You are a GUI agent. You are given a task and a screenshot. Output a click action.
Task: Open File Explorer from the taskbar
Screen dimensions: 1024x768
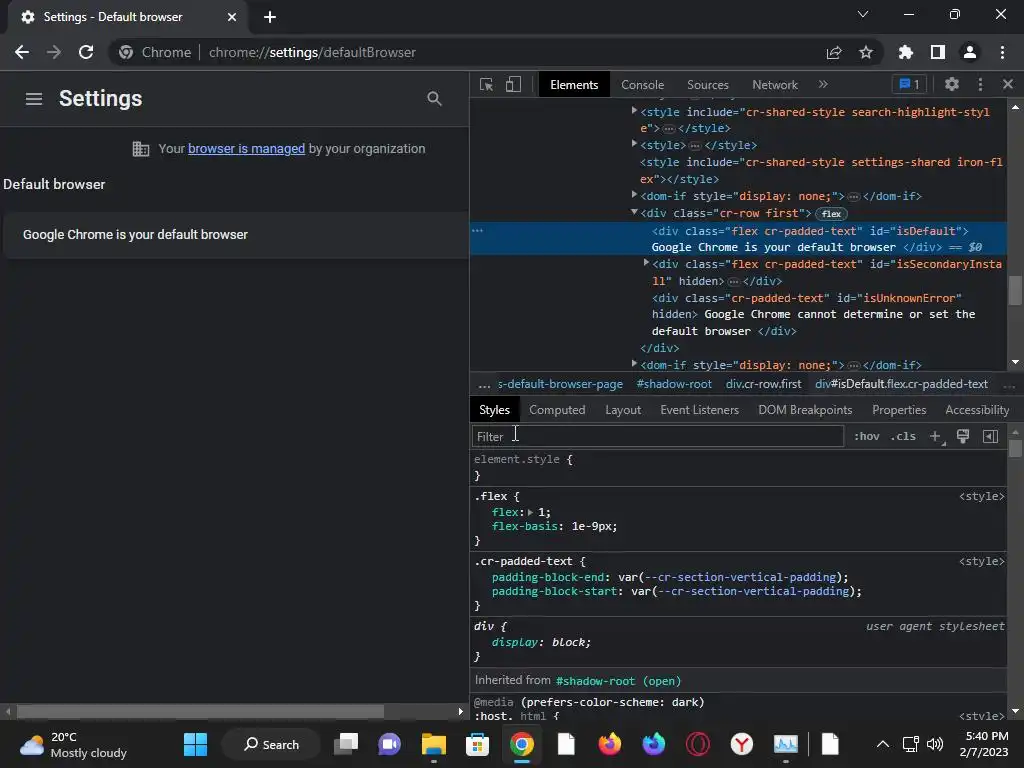click(434, 744)
